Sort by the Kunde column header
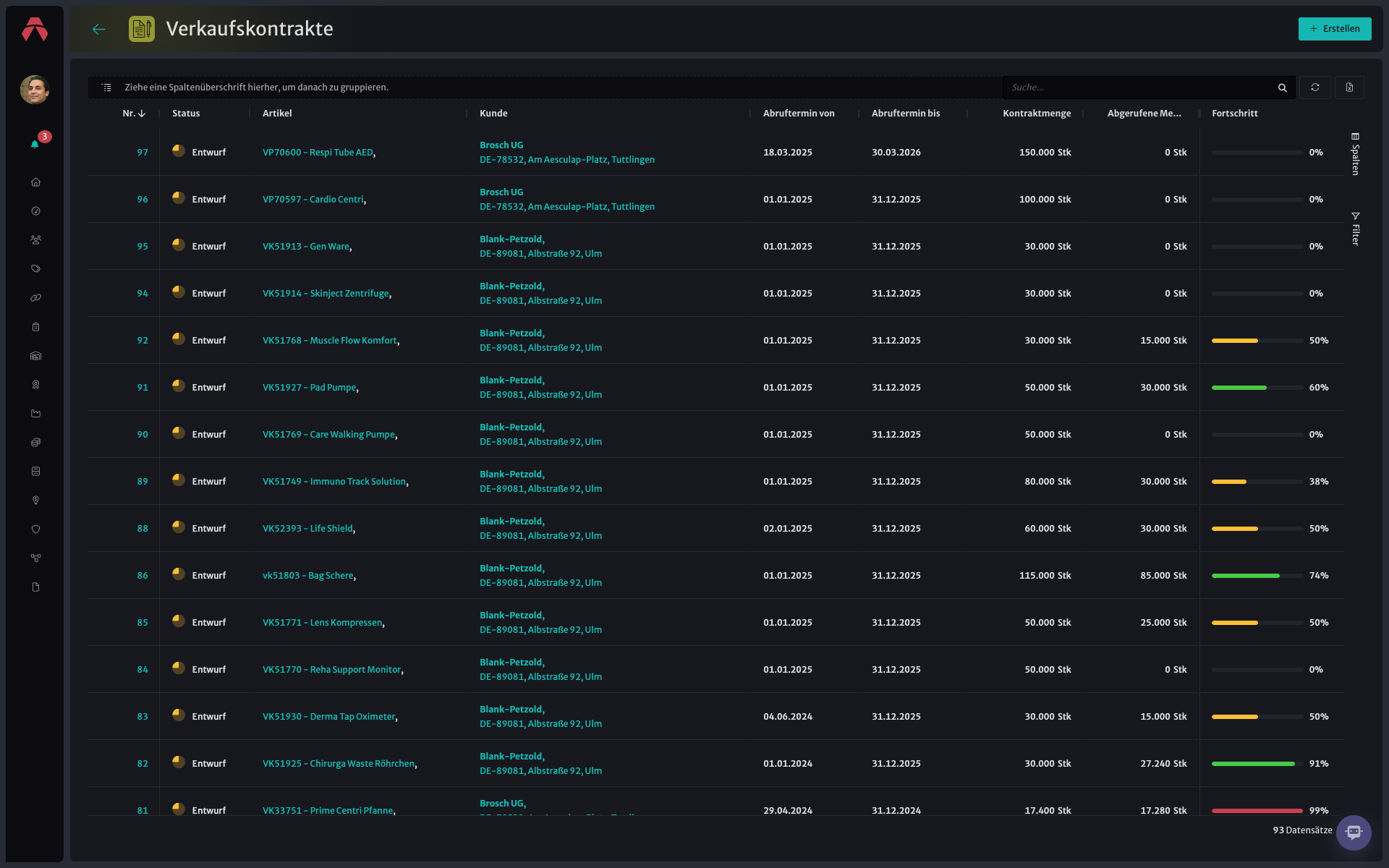Screen dimensions: 1389x868 point(493,114)
